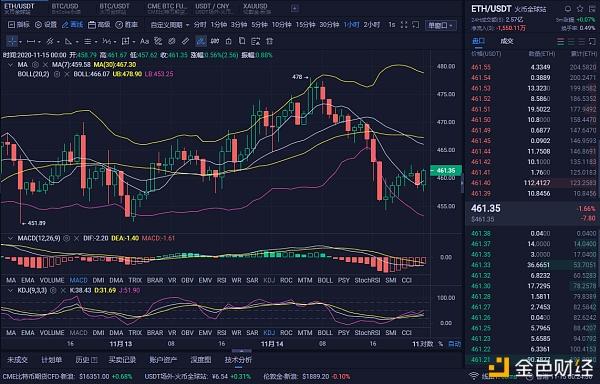The width and height of the screenshot is (600, 384).
Task: Select the measure range tool
Action: [x=126, y=41]
